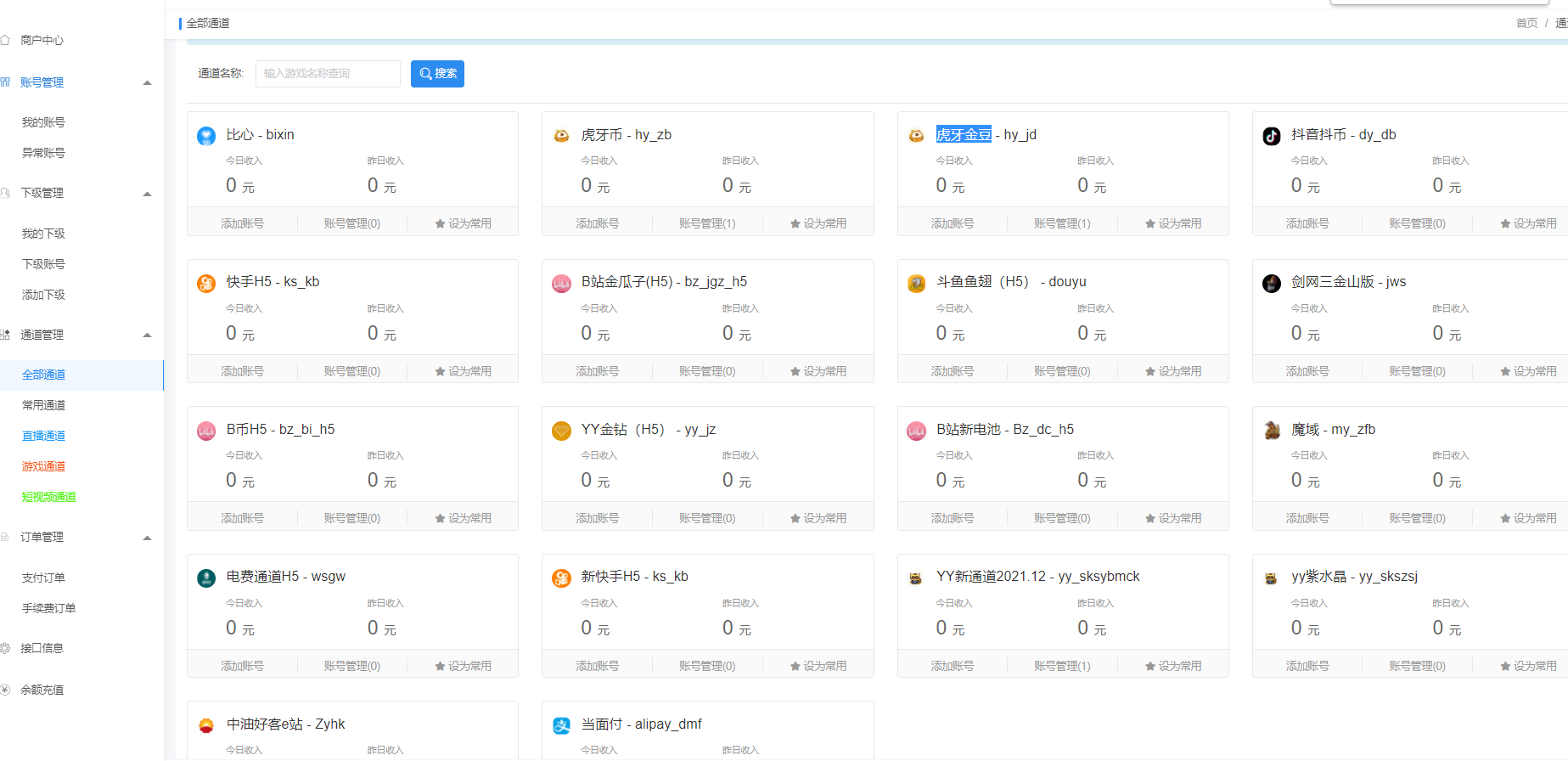
Task: Open 直播通道 in the sidebar
Action: [x=43, y=436]
